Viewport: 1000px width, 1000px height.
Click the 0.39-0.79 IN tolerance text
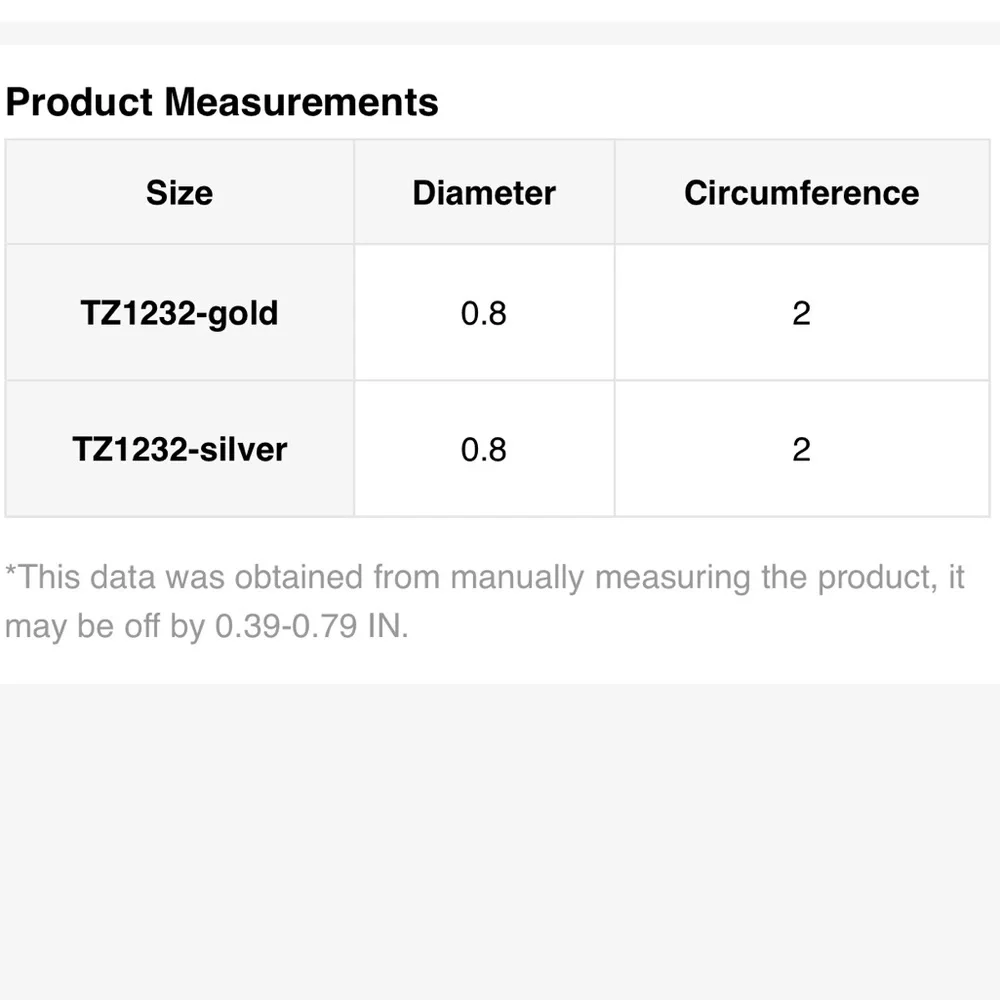[x=311, y=627]
